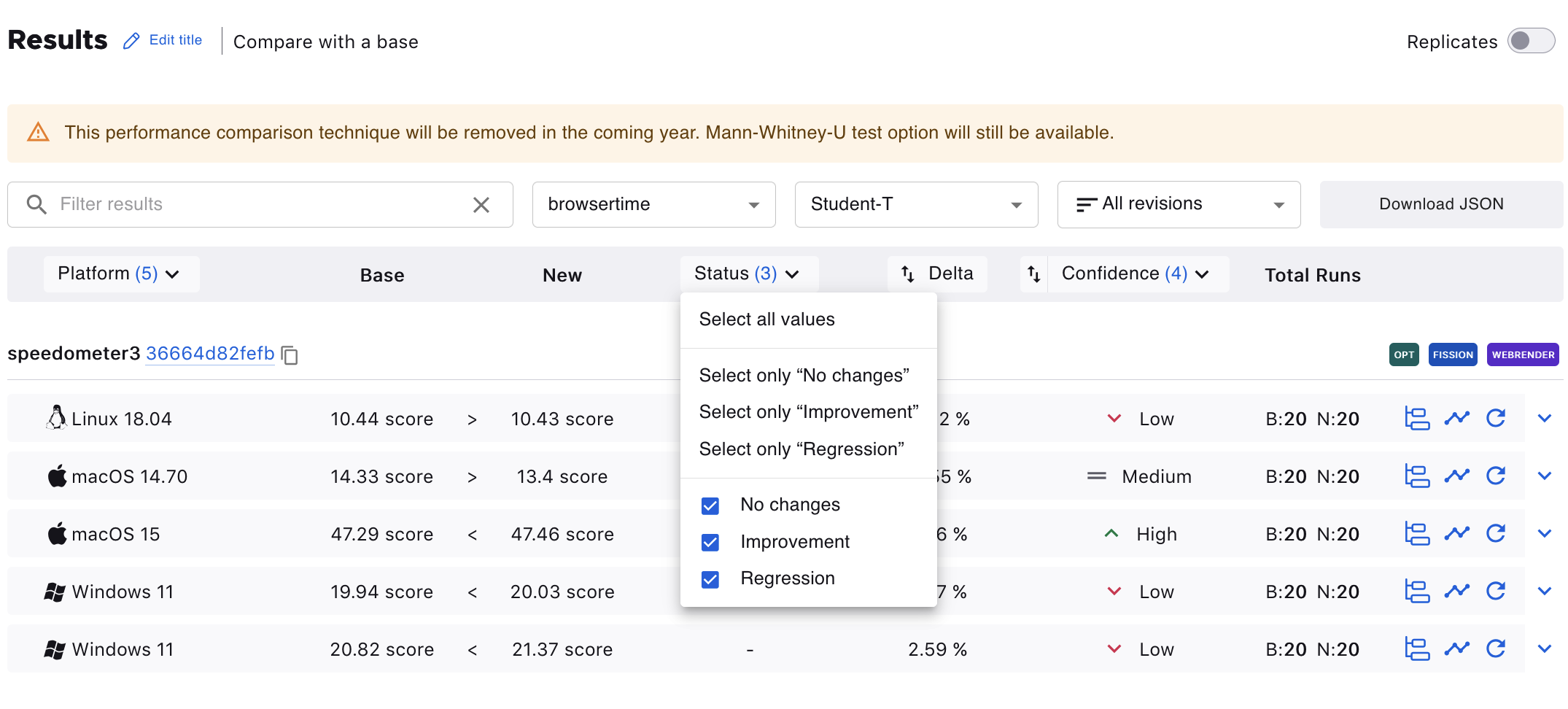Click the Download JSON button

[x=1440, y=205]
